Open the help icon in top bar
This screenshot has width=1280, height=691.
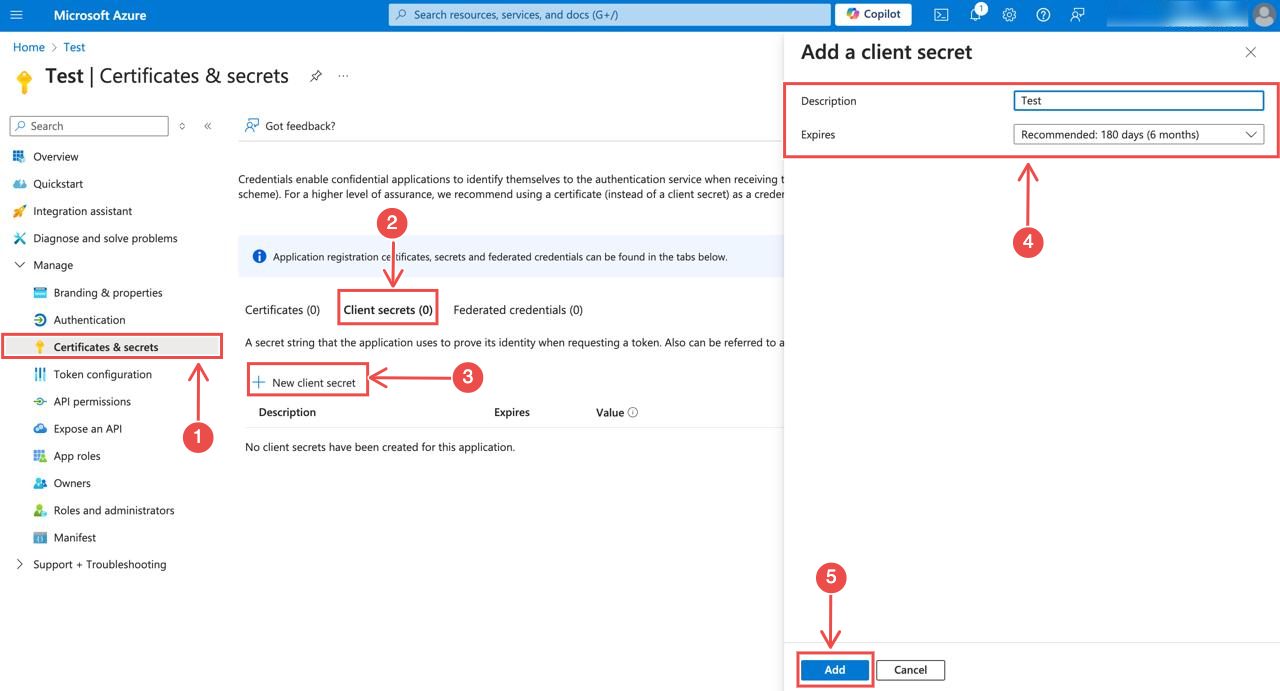click(x=1041, y=14)
